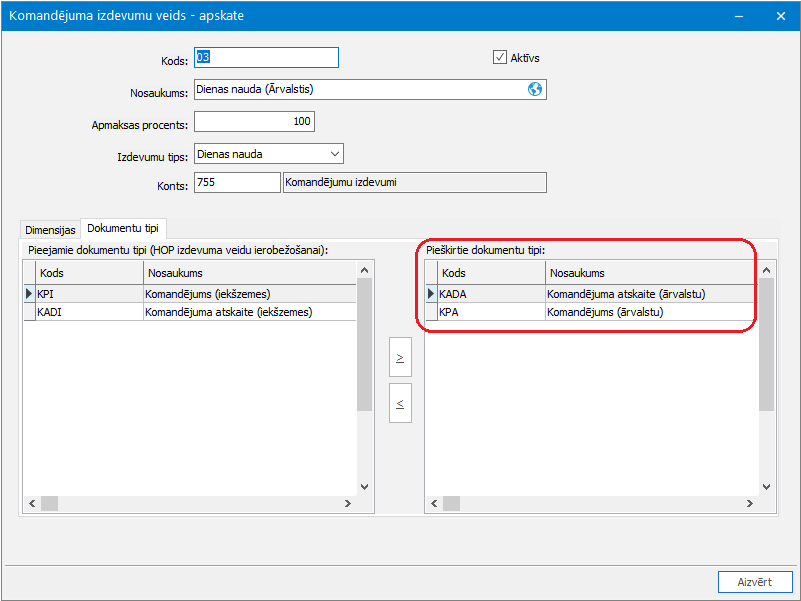Click the move-right arrow button between lists

pyautogui.click(x=400, y=357)
